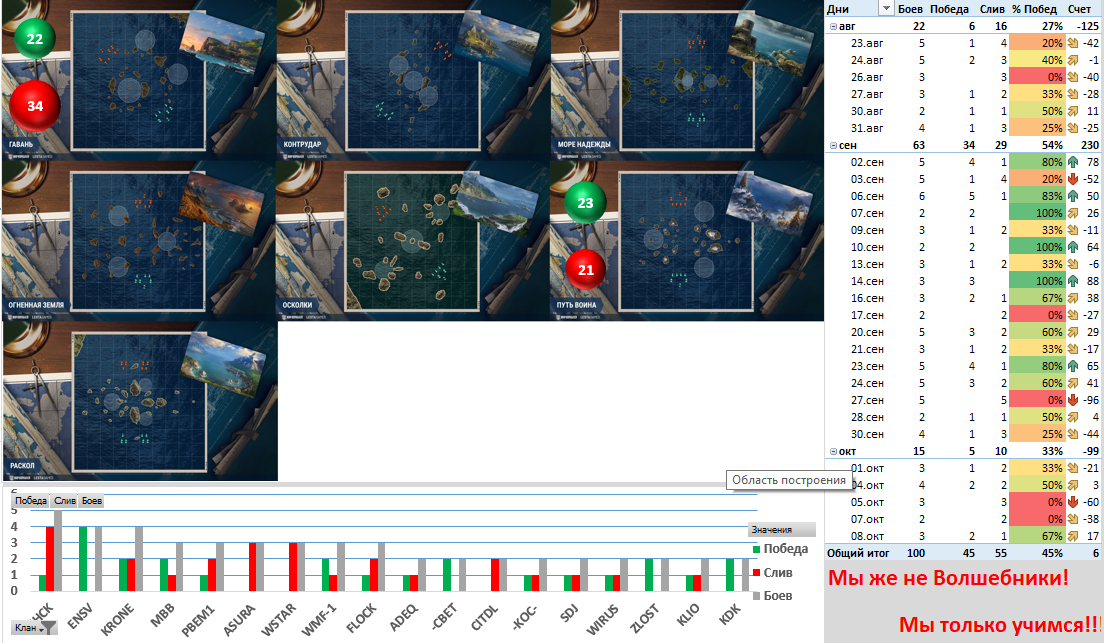Image resolution: width=1104 pixels, height=643 pixels.
Task: Click the green ball showing 22
Action: pos(34,39)
